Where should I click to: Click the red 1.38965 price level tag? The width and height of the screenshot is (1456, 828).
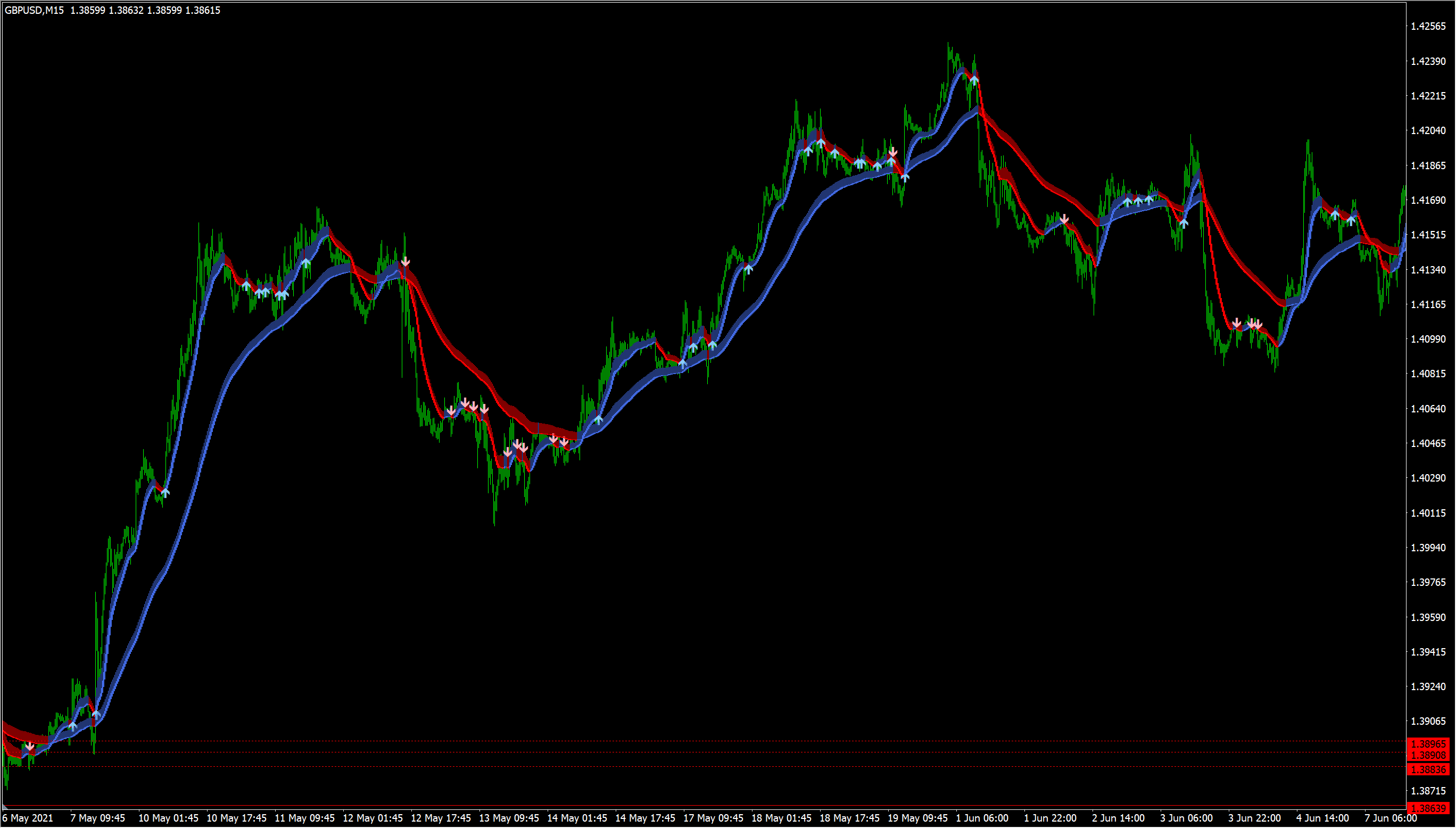[x=1429, y=744]
